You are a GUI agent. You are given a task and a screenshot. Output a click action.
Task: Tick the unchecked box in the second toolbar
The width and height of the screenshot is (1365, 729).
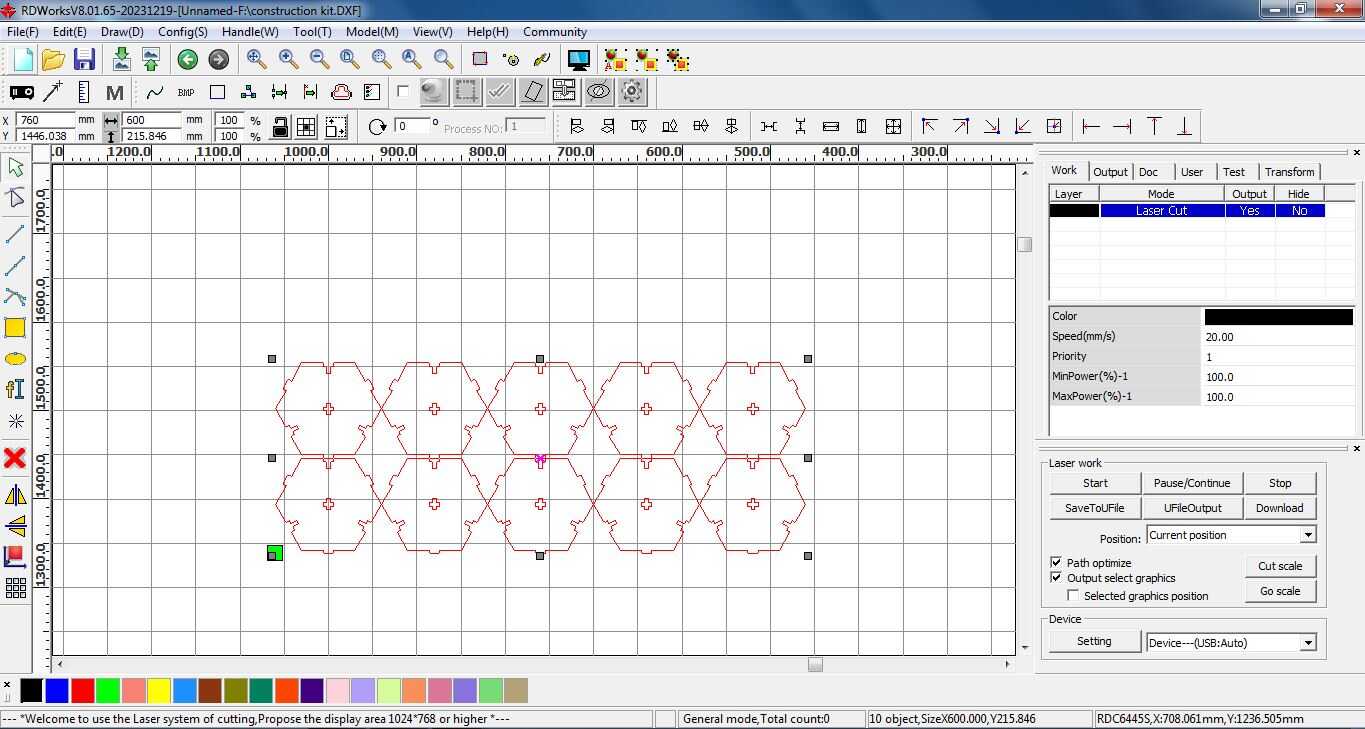coord(403,91)
